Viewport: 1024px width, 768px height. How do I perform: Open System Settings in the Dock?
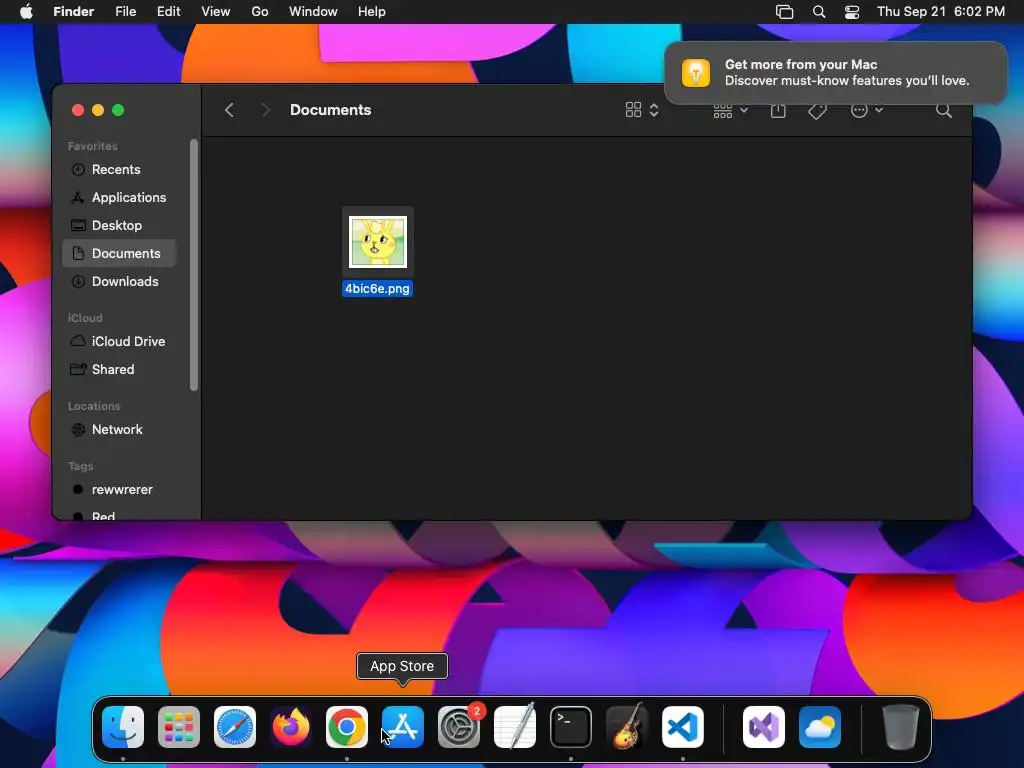click(x=458, y=727)
